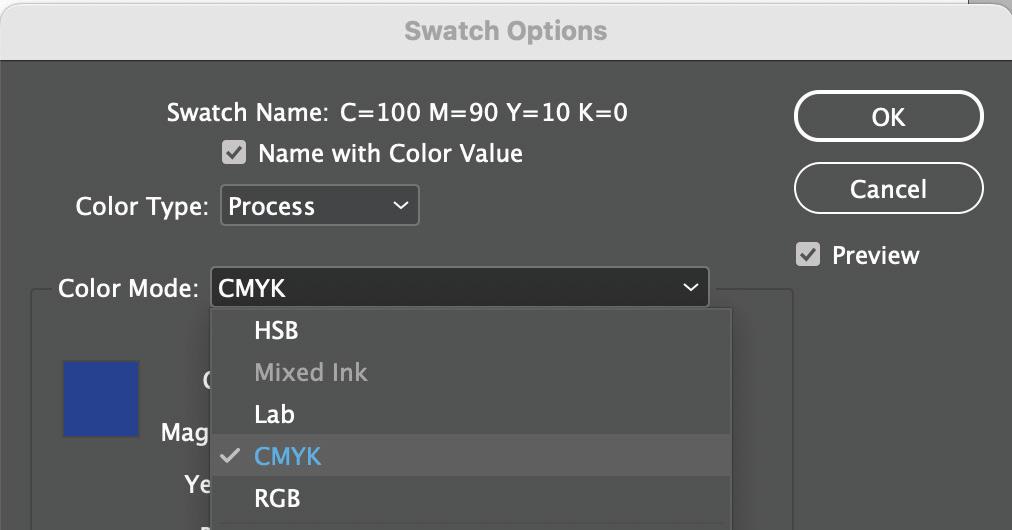Image resolution: width=1012 pixels, height=530 pixels.
Task: Toggle the Name with Color Value checkbox
Action: coord(234,153)
